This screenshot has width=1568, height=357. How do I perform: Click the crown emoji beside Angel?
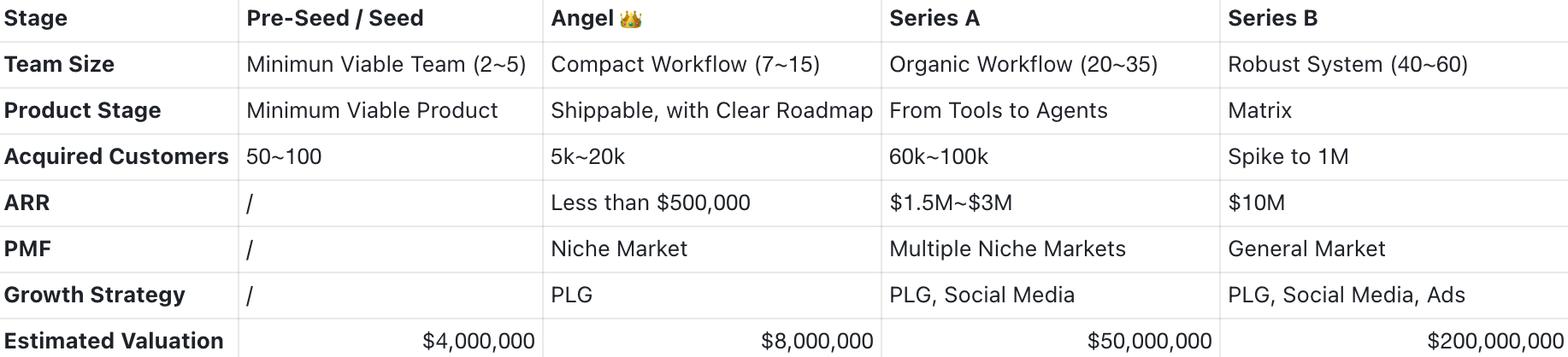630,19
